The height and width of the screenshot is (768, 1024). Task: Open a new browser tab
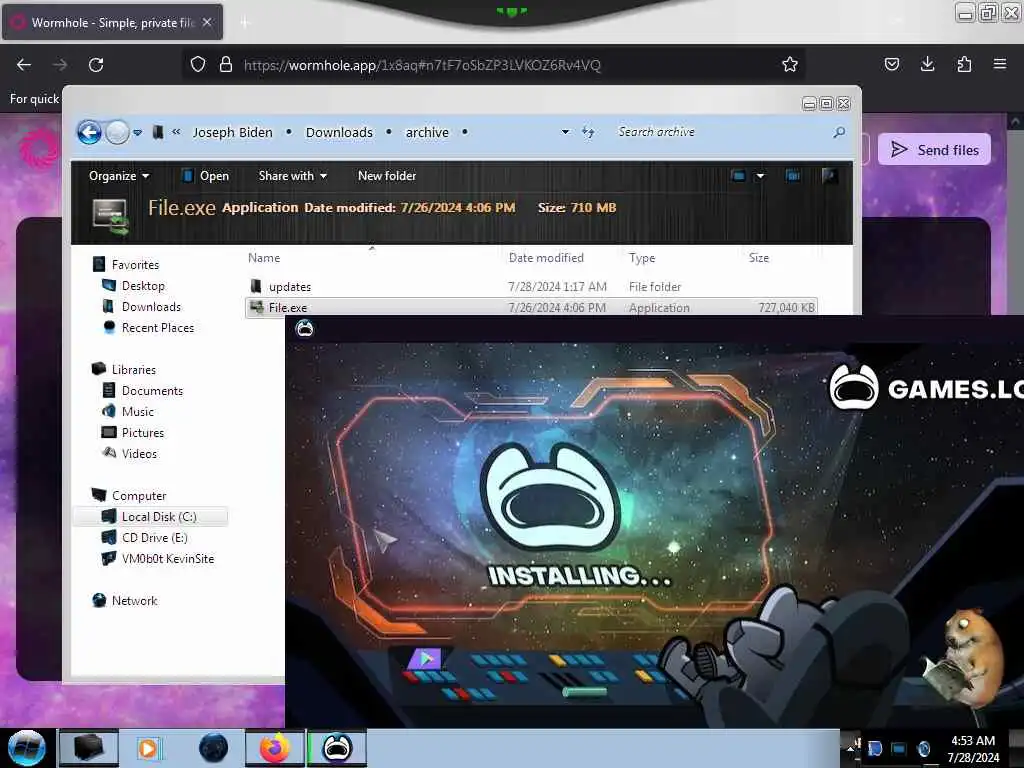[x=245, y=23]
